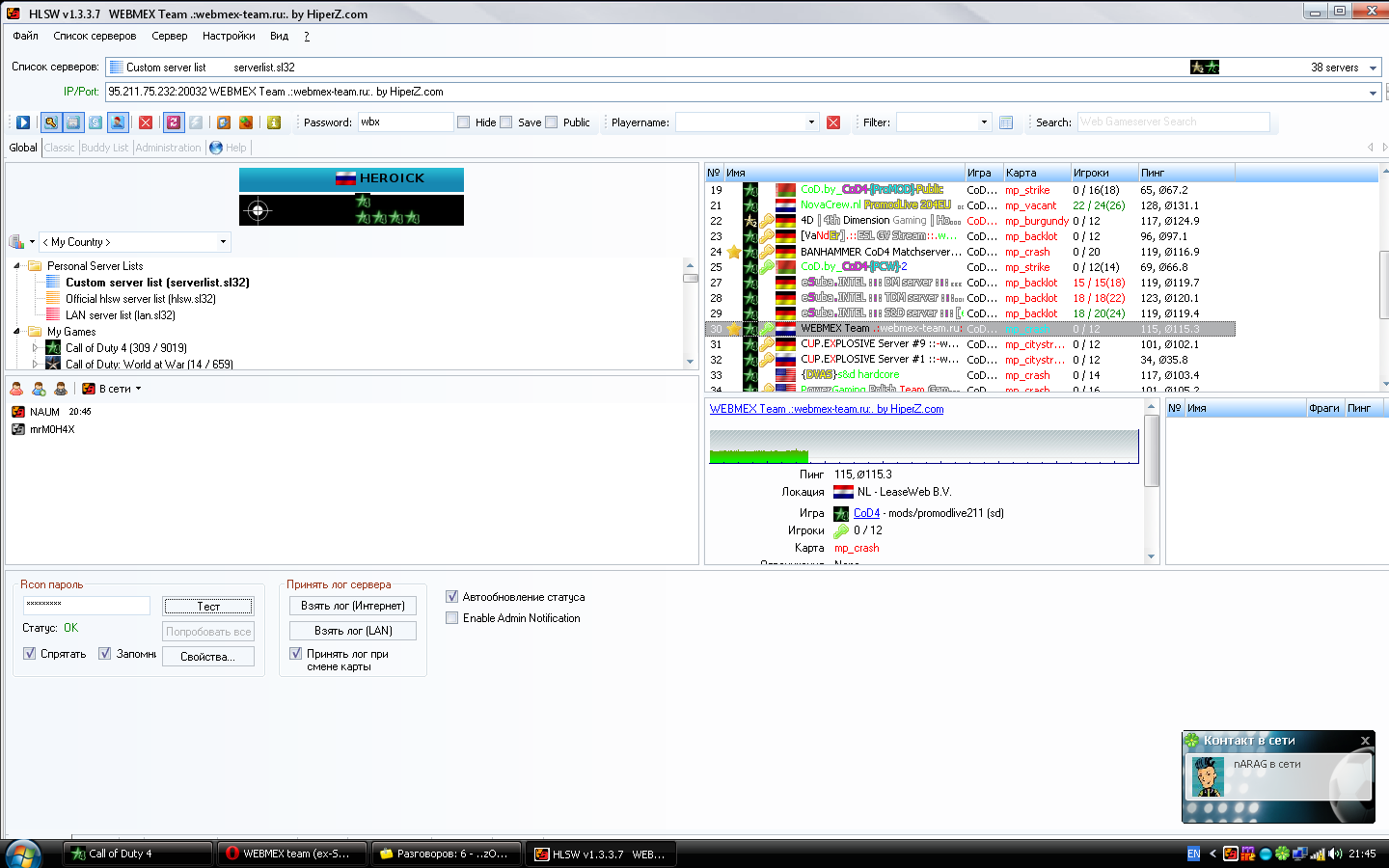The image size is (1389, 868).
Task: Click the red X toolbar icon beside the player icon
Action: pyautogui.click(x=146, y=122)
